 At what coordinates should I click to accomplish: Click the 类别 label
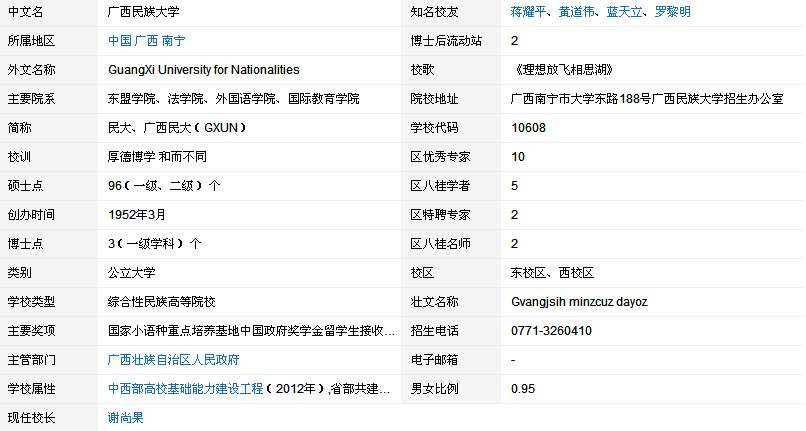19,273
